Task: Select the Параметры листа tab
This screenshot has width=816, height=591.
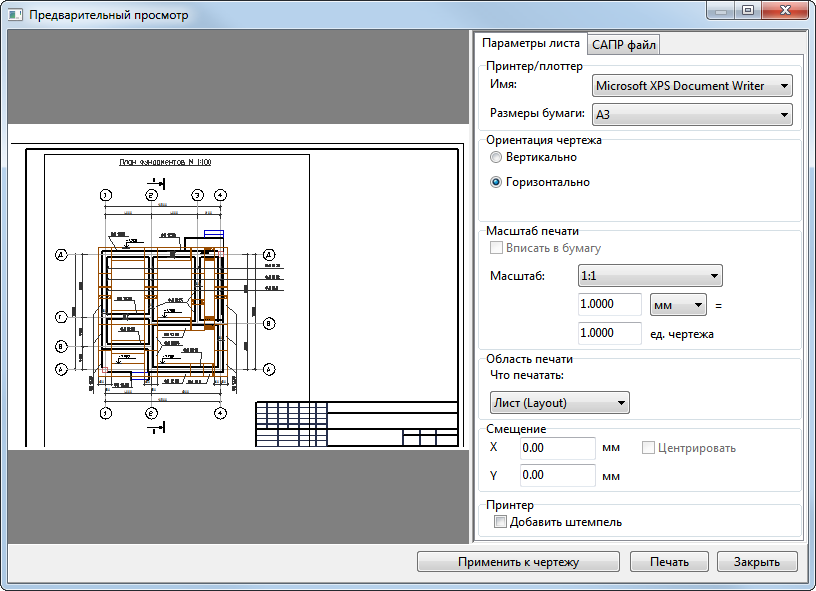Action: click(x=529, y=44)
